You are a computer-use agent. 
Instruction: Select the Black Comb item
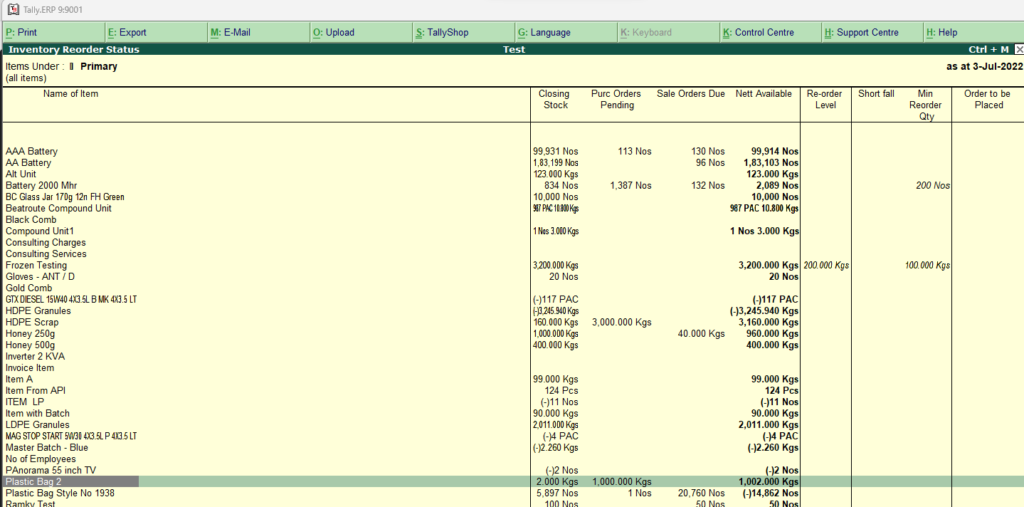tap(31, 220)
